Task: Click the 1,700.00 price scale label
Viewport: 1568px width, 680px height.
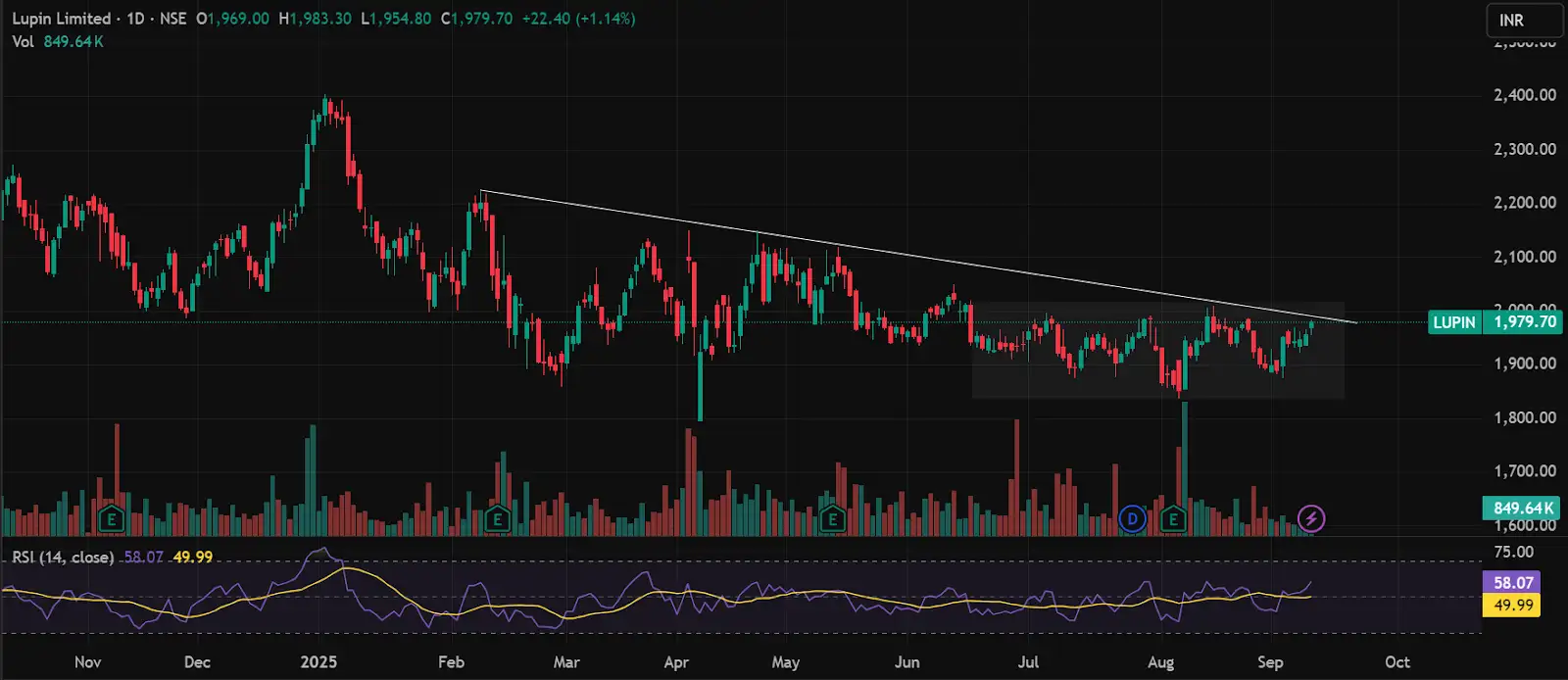Action: pyautogui.click(x=1525, y=471)
